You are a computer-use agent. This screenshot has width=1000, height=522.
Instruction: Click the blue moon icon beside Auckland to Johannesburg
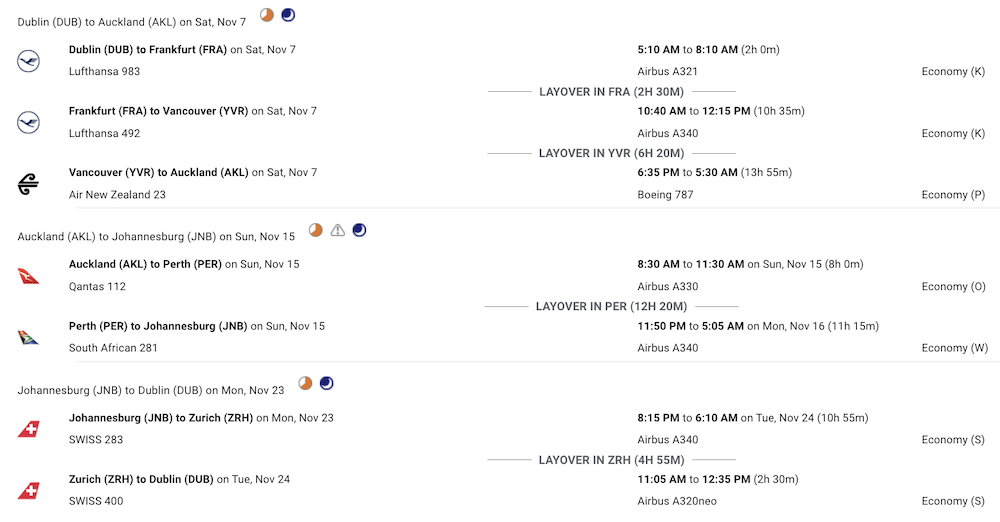tap(360, 230)
